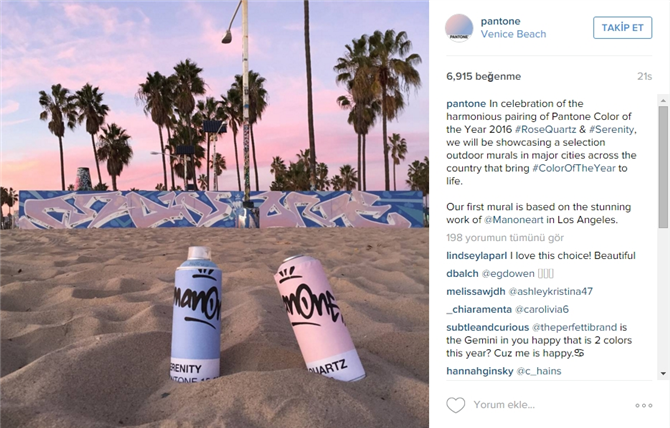Open the Venice Beach location link
This screenshot has width=670, height=428.
pyautogui.click(x=513, y=34)
